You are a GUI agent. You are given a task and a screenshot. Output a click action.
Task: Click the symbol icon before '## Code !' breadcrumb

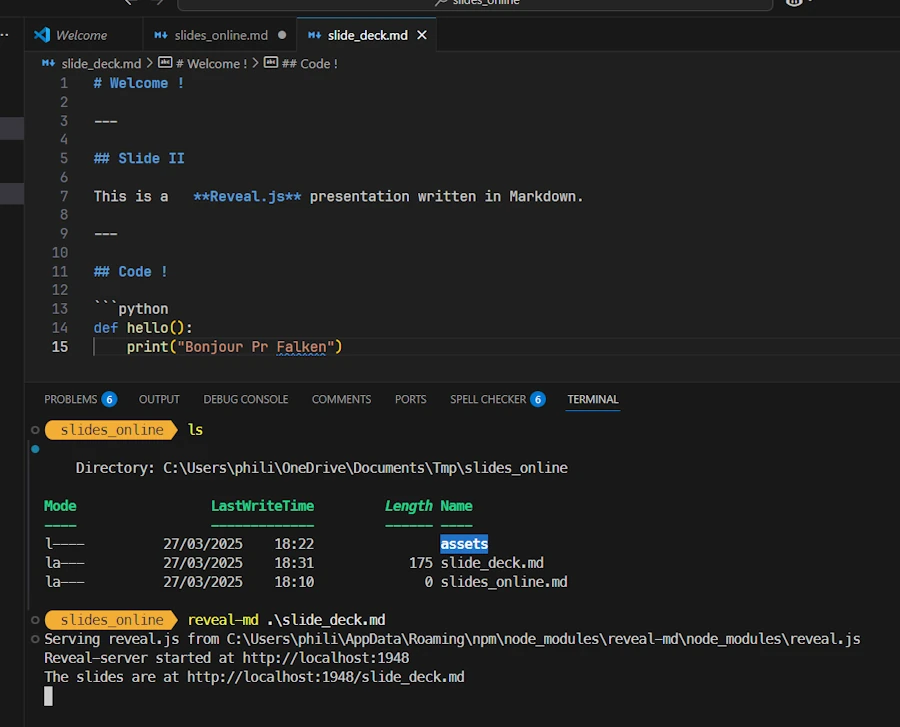click(x=271, y=63)
